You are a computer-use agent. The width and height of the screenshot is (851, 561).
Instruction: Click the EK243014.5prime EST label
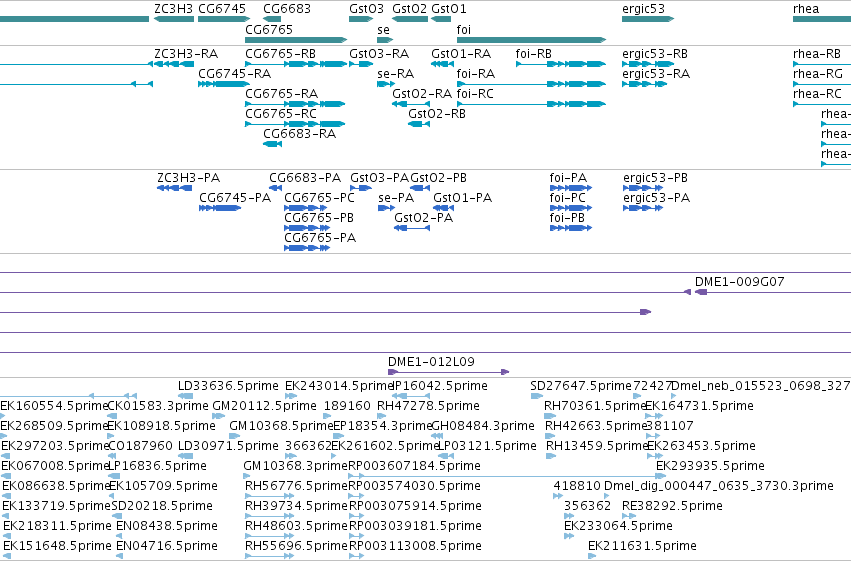point(339,386)
